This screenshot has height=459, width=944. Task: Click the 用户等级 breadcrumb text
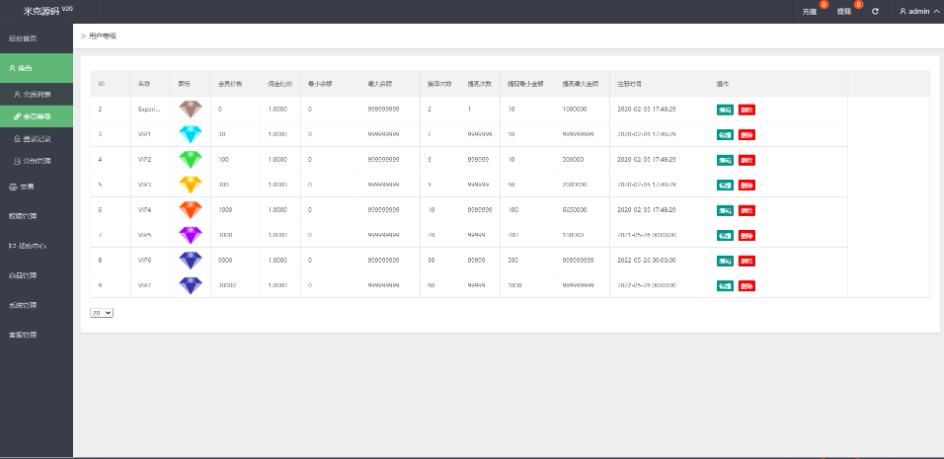point(102,36)
